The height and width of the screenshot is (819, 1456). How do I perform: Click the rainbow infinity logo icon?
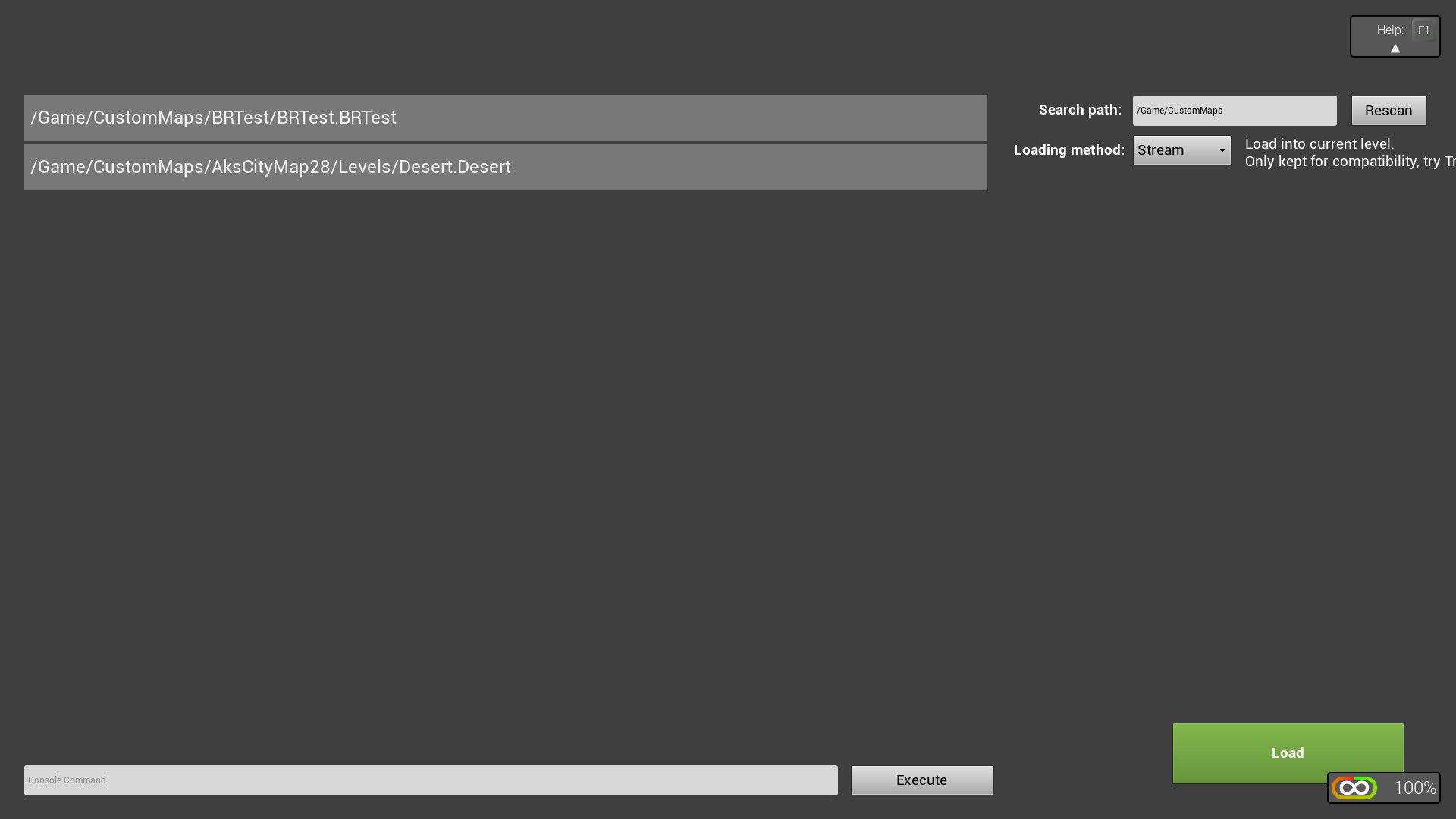coord(1354,788)
